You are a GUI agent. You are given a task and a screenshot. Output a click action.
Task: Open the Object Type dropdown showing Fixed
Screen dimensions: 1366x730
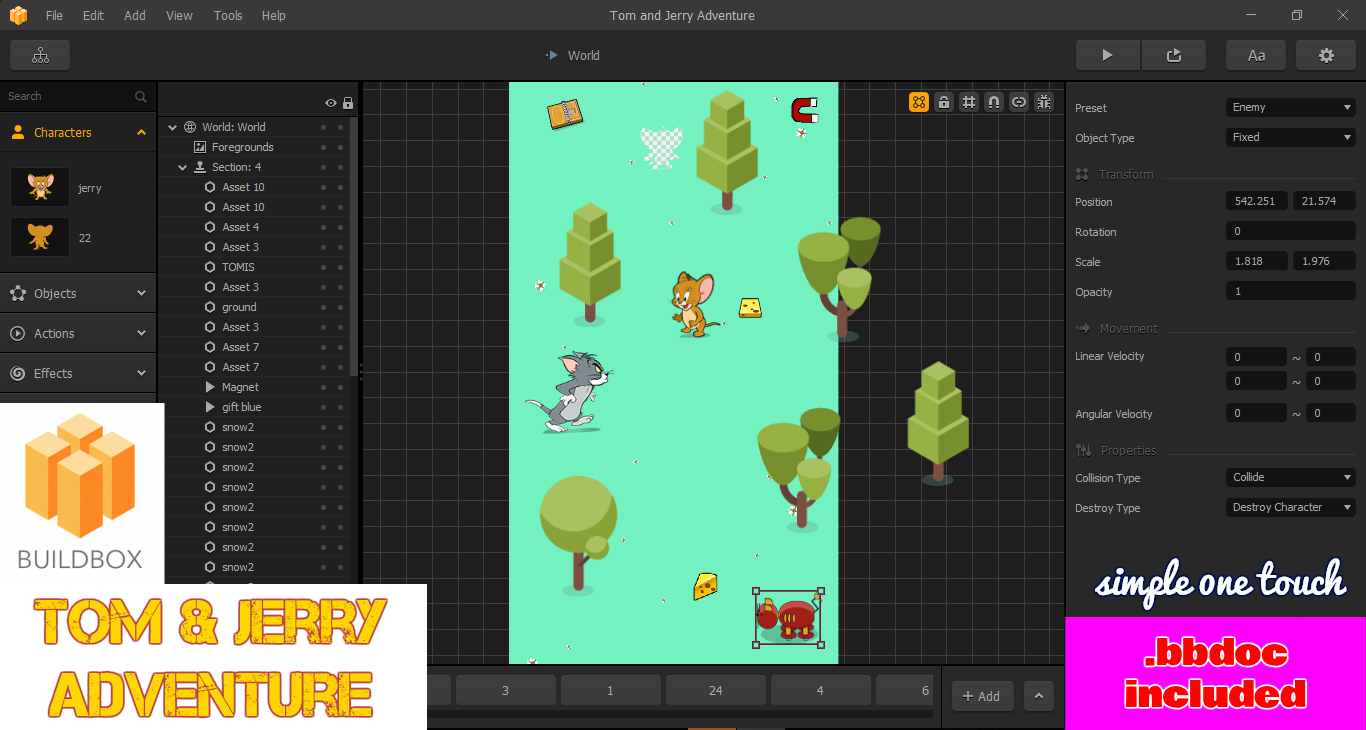[1291, 137]
